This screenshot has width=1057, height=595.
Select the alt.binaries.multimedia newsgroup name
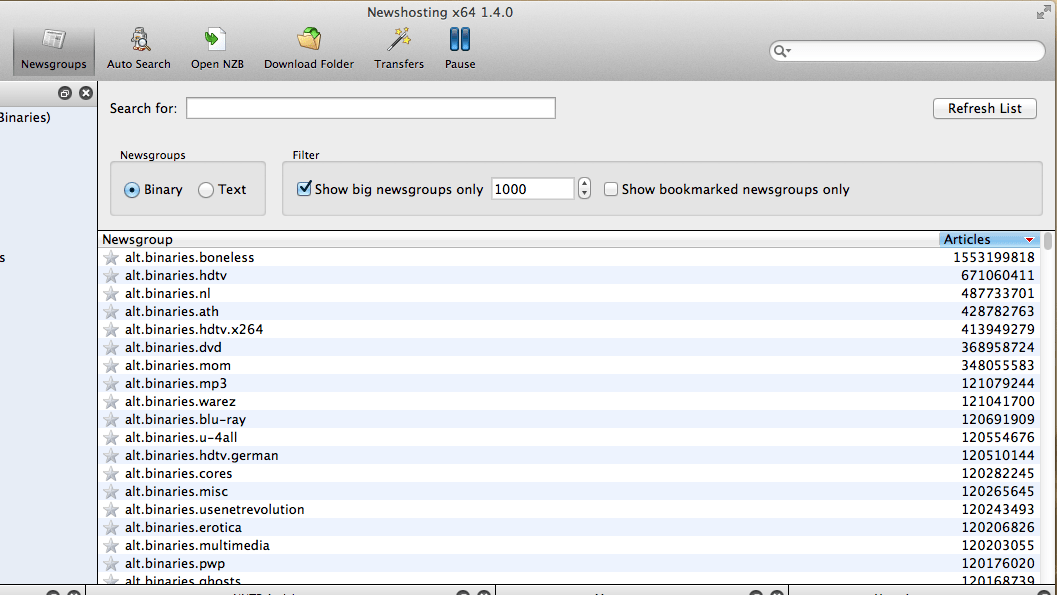click(197, 546)
